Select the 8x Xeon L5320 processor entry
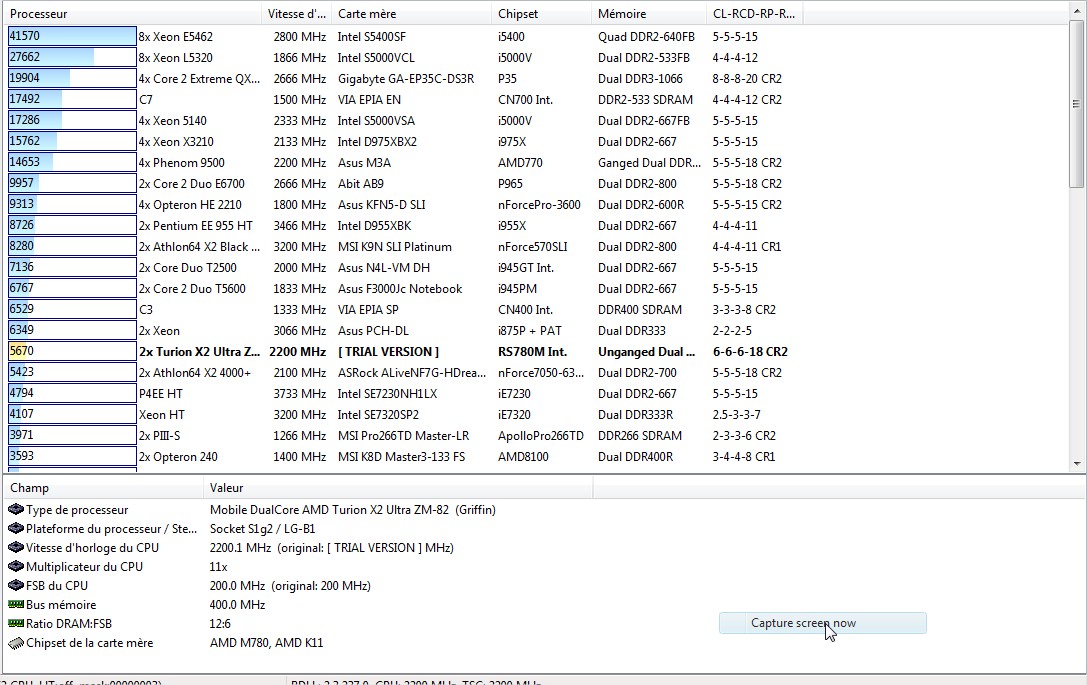 (175, 58)
